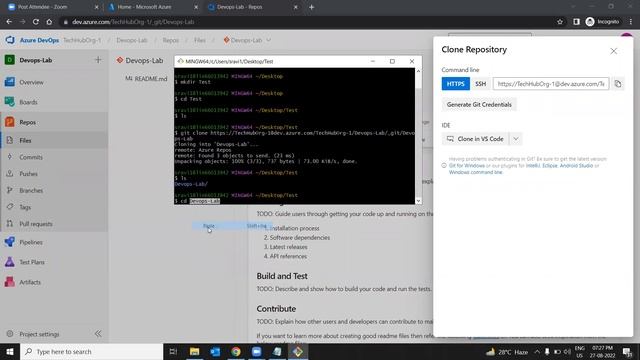Open Zoom from taskbar
The image size is (640, 360).
(x=256, y=351)
